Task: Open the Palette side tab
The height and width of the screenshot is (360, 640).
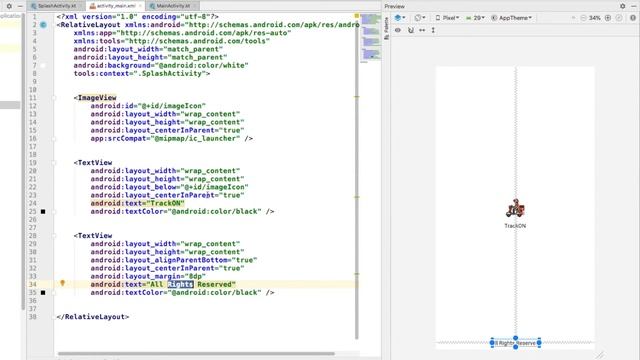Action: click(387, 29)
